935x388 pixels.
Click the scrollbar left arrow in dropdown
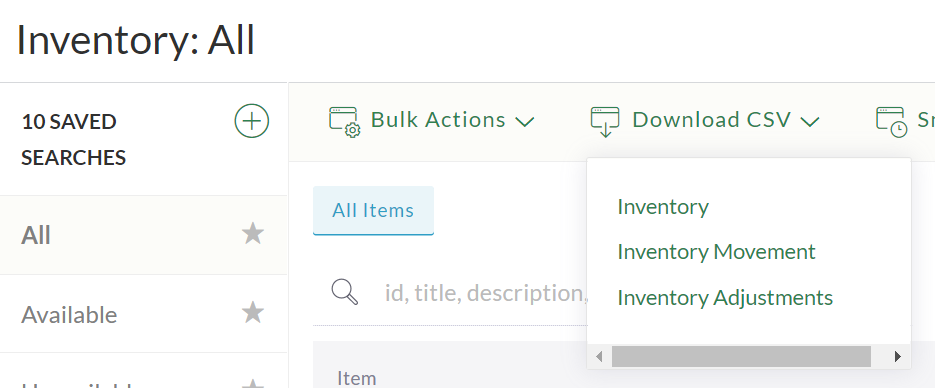[599, 356]
